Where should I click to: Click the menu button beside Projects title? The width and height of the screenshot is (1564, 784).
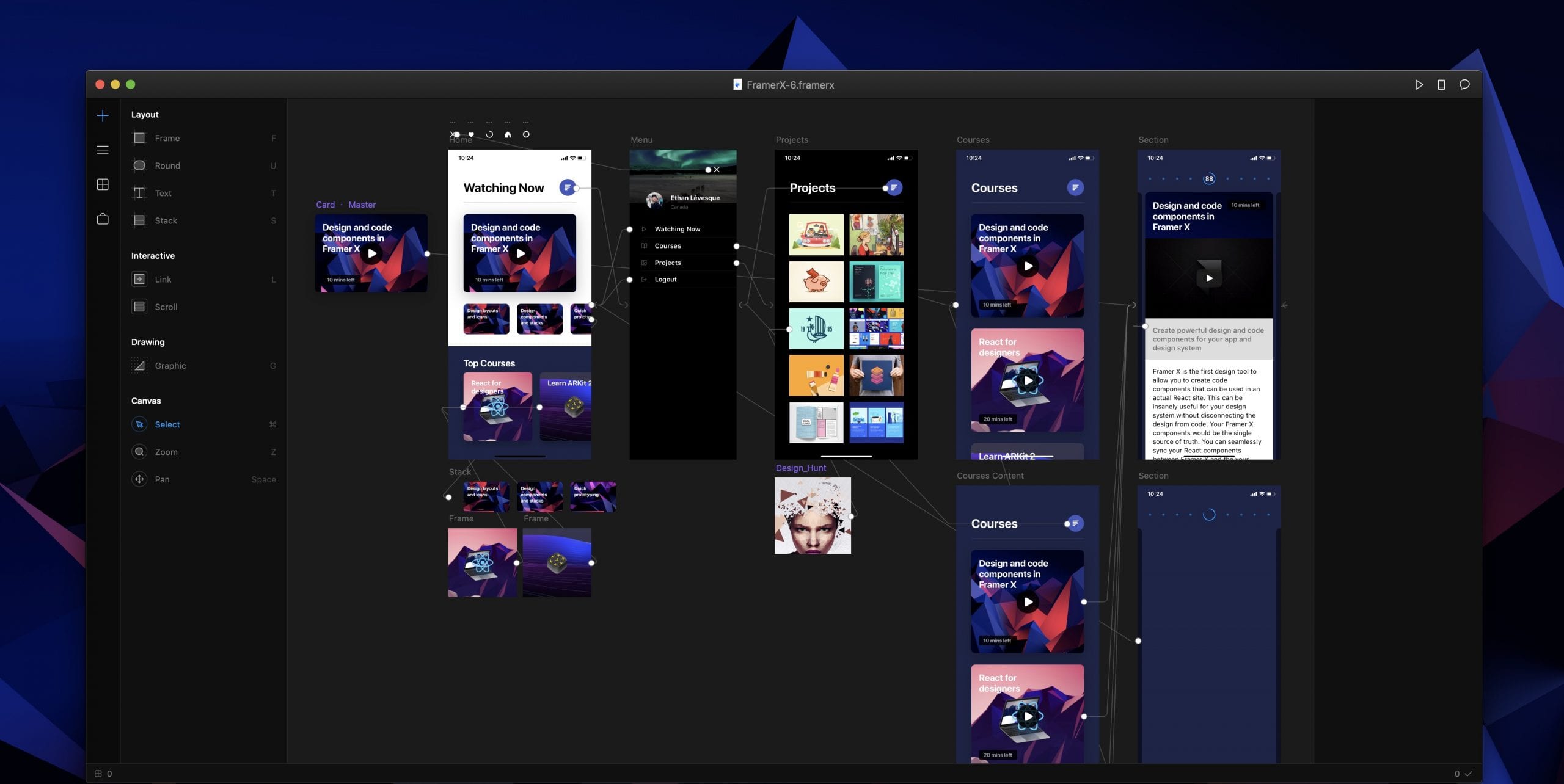(x=894, y=187)
